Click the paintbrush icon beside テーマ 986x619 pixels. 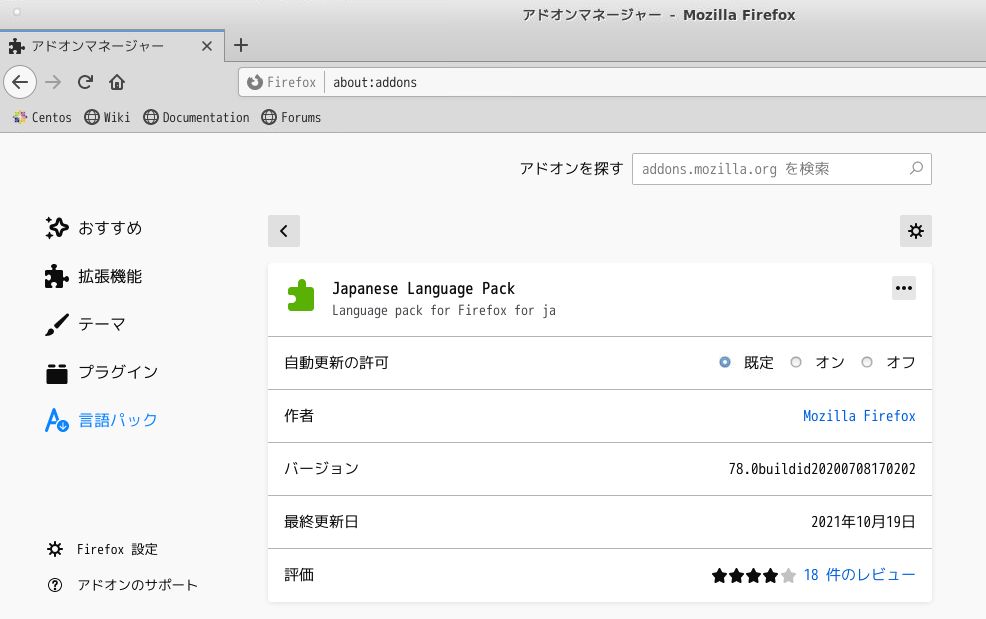[57, 325]
